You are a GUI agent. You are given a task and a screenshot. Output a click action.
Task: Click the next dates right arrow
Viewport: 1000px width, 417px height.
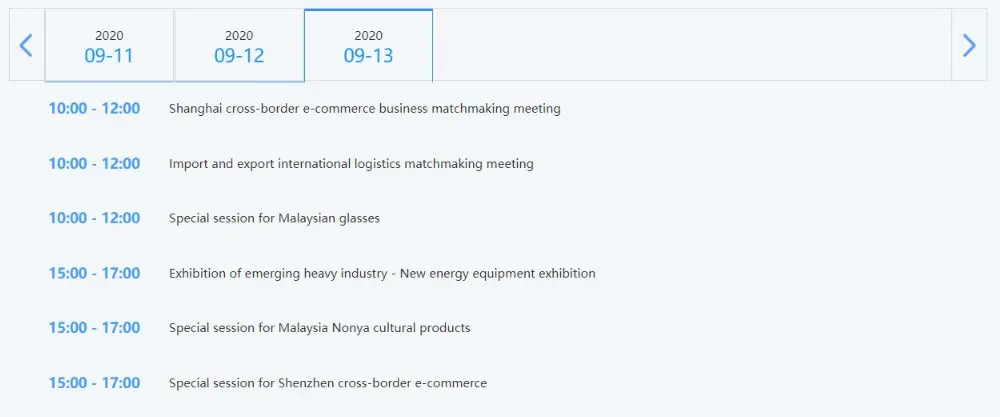968,45
